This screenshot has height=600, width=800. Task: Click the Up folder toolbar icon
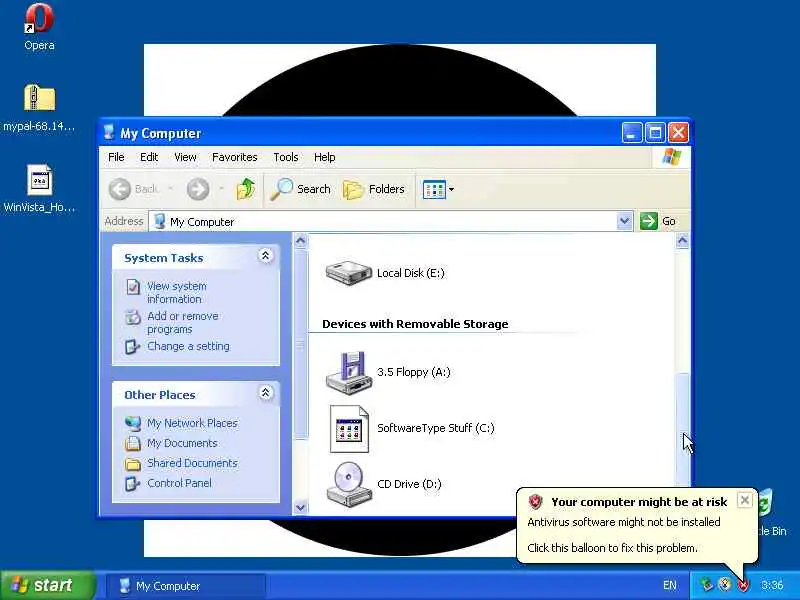point(245,189)
